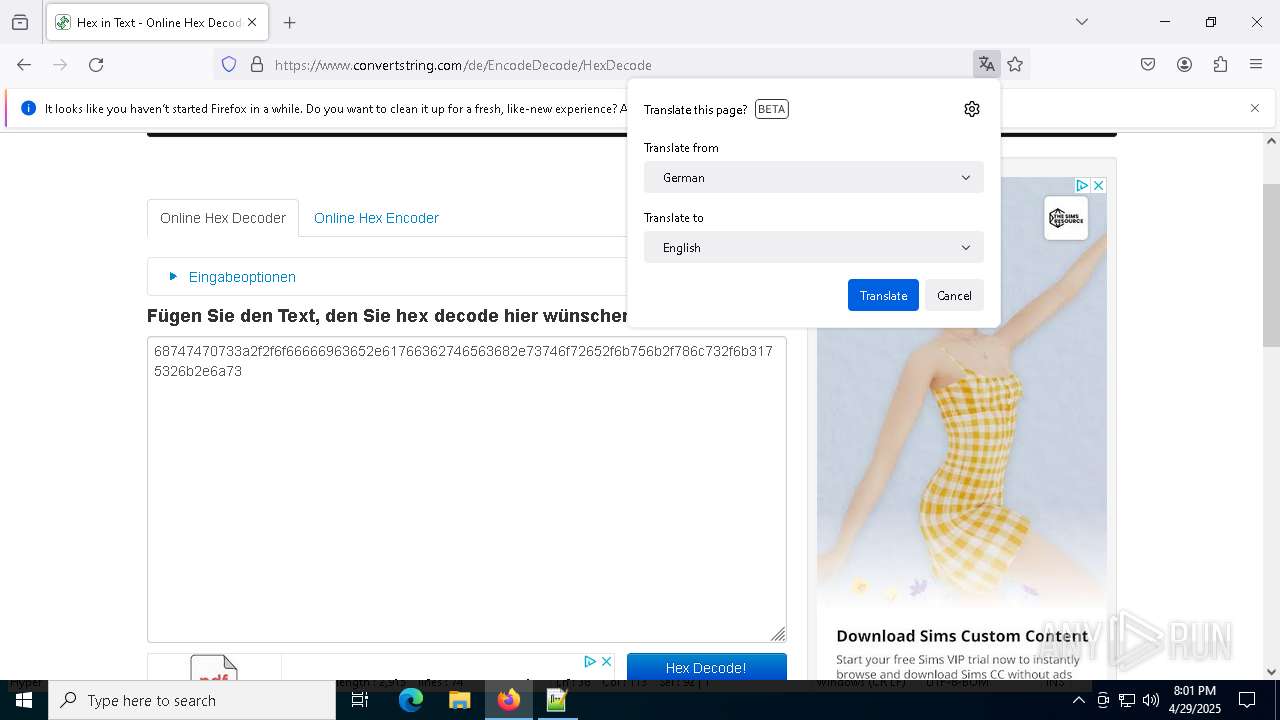Click inside hex string text area
Screen dimensions: 1280x720
tap(467, 489)
